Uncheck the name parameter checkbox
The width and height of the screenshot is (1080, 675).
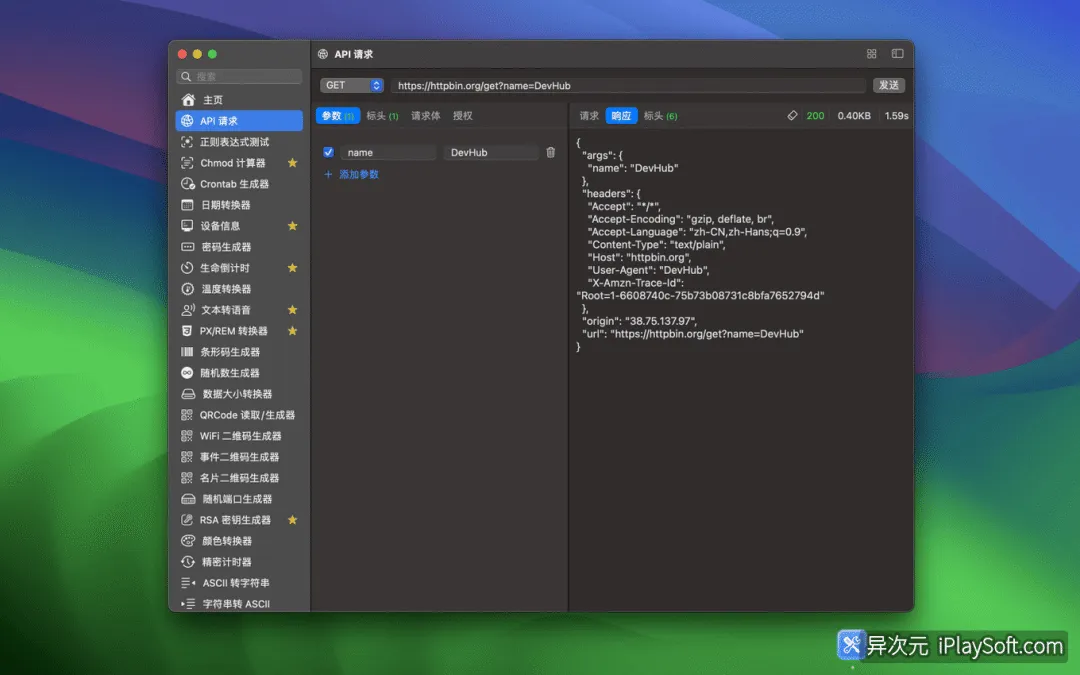point(329,152)
